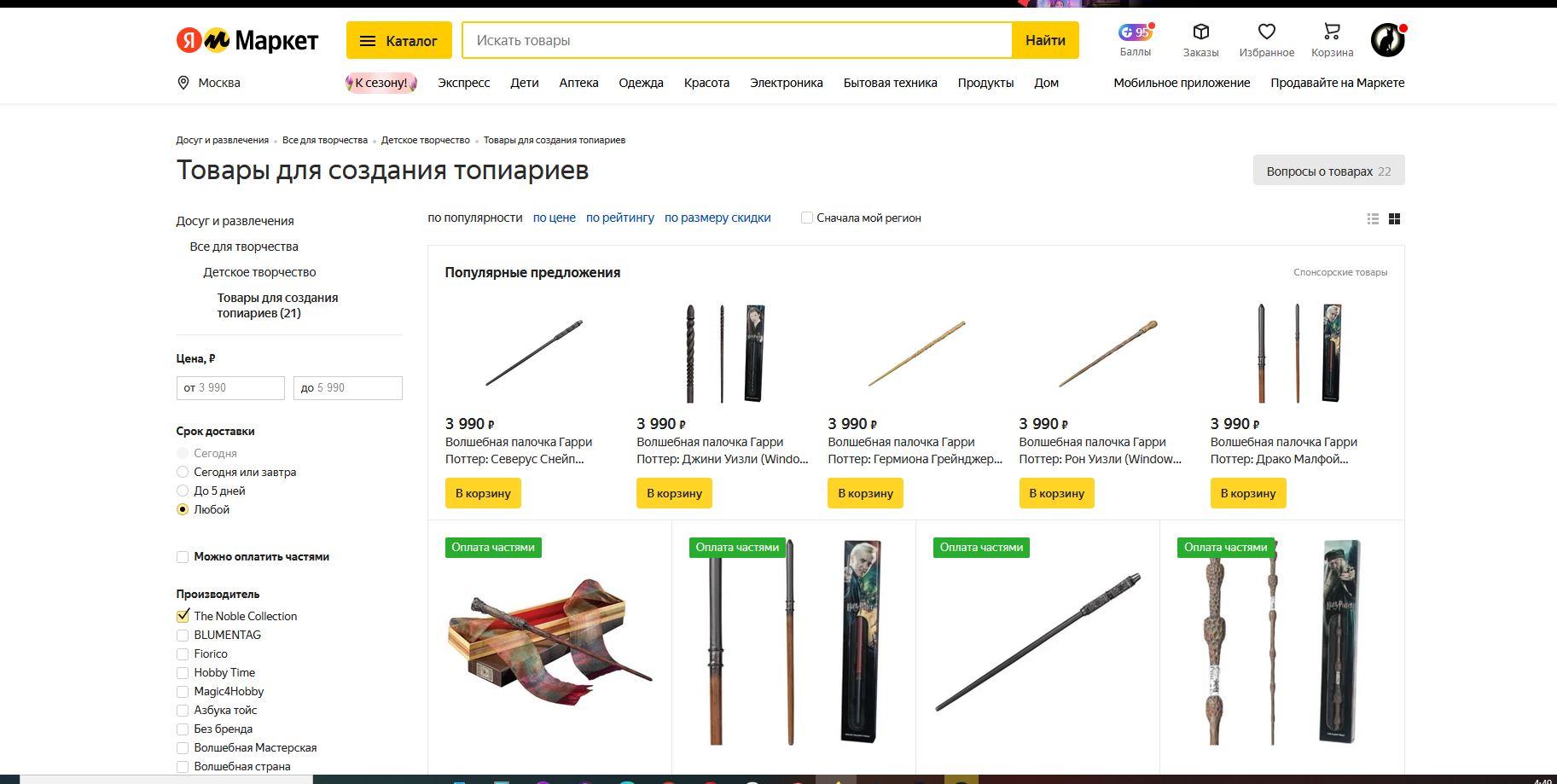Open the user profile avatar
This screenshot has width=1557, height=784.
(1387, 40)
